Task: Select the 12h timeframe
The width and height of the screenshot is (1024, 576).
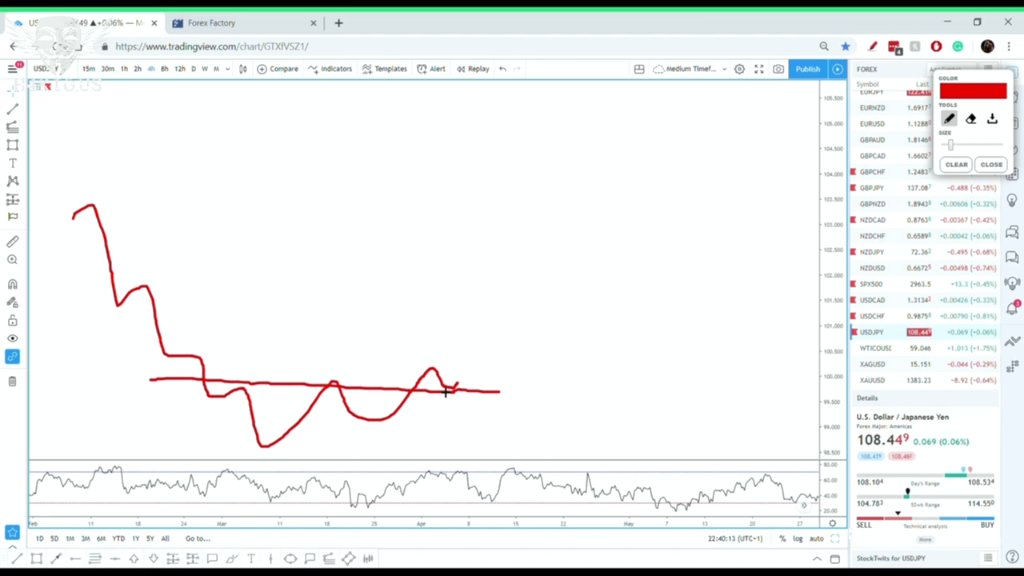Action: pyautogui.click(x=180, y=69)
